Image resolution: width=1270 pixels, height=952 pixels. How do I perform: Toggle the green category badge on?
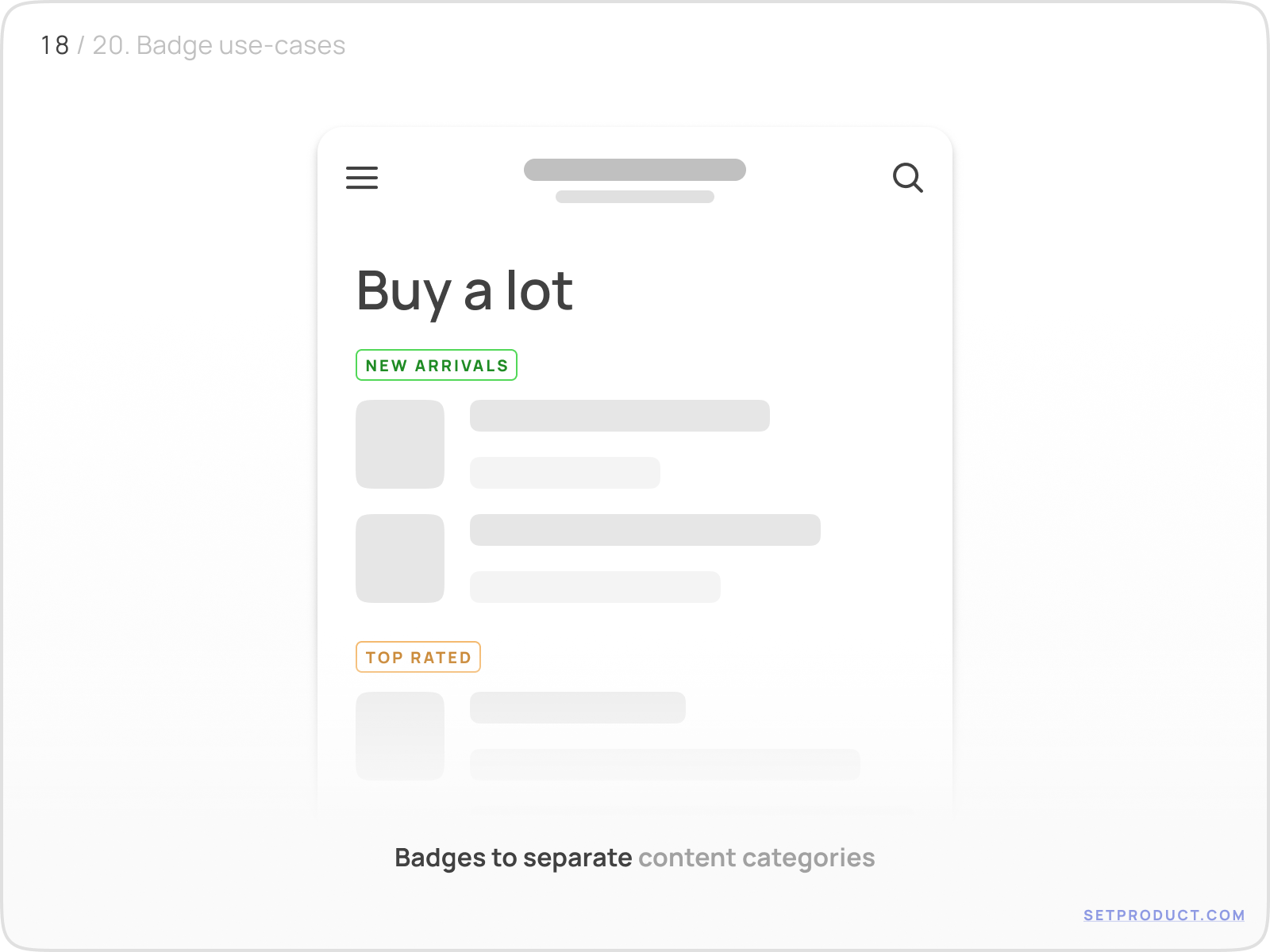(x=436, y=365)
